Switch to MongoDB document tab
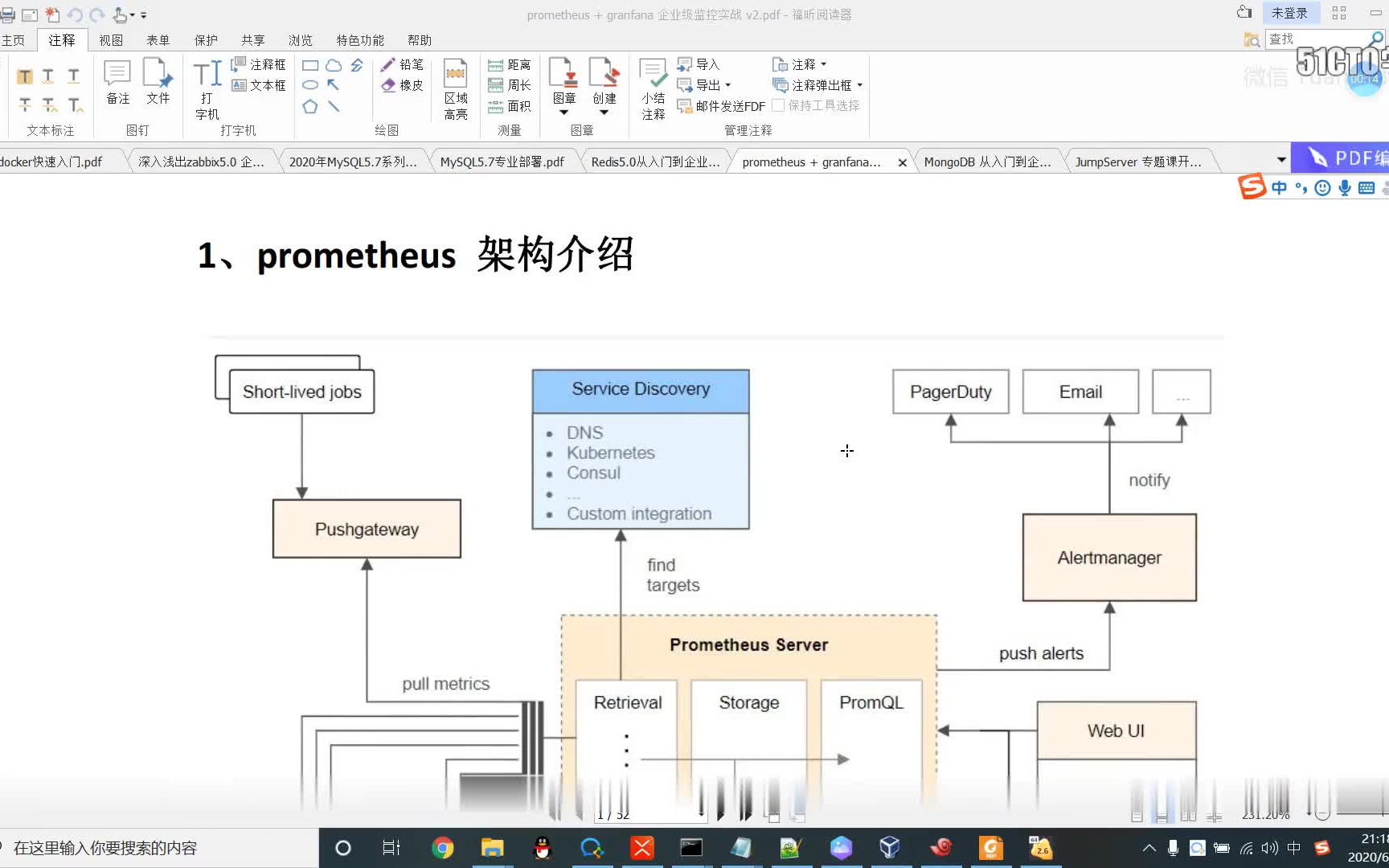Image resolution: width=1389 pixels, height=868 pixels. point(988,162)
